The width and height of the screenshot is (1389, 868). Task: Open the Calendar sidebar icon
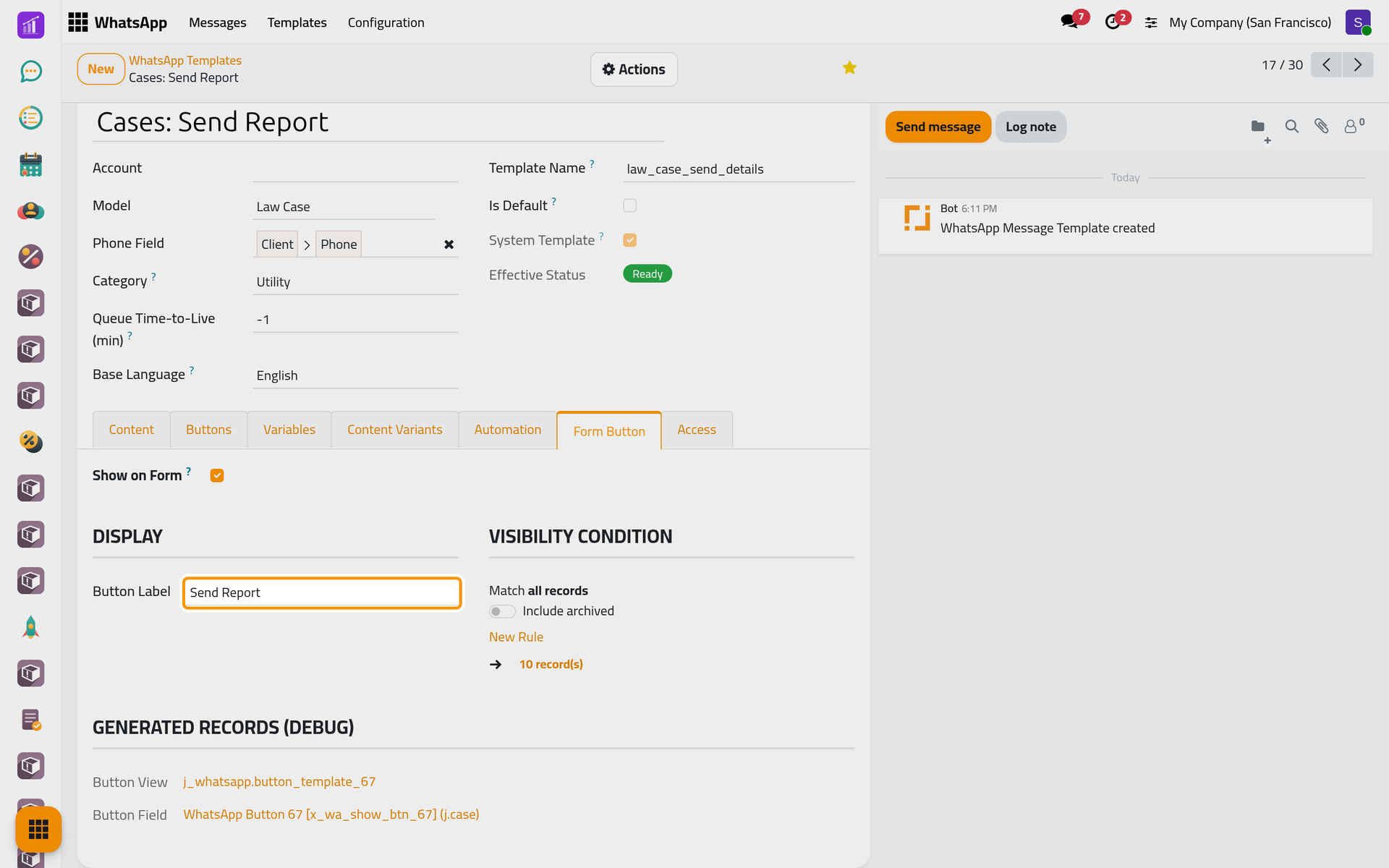pos(30,164)
